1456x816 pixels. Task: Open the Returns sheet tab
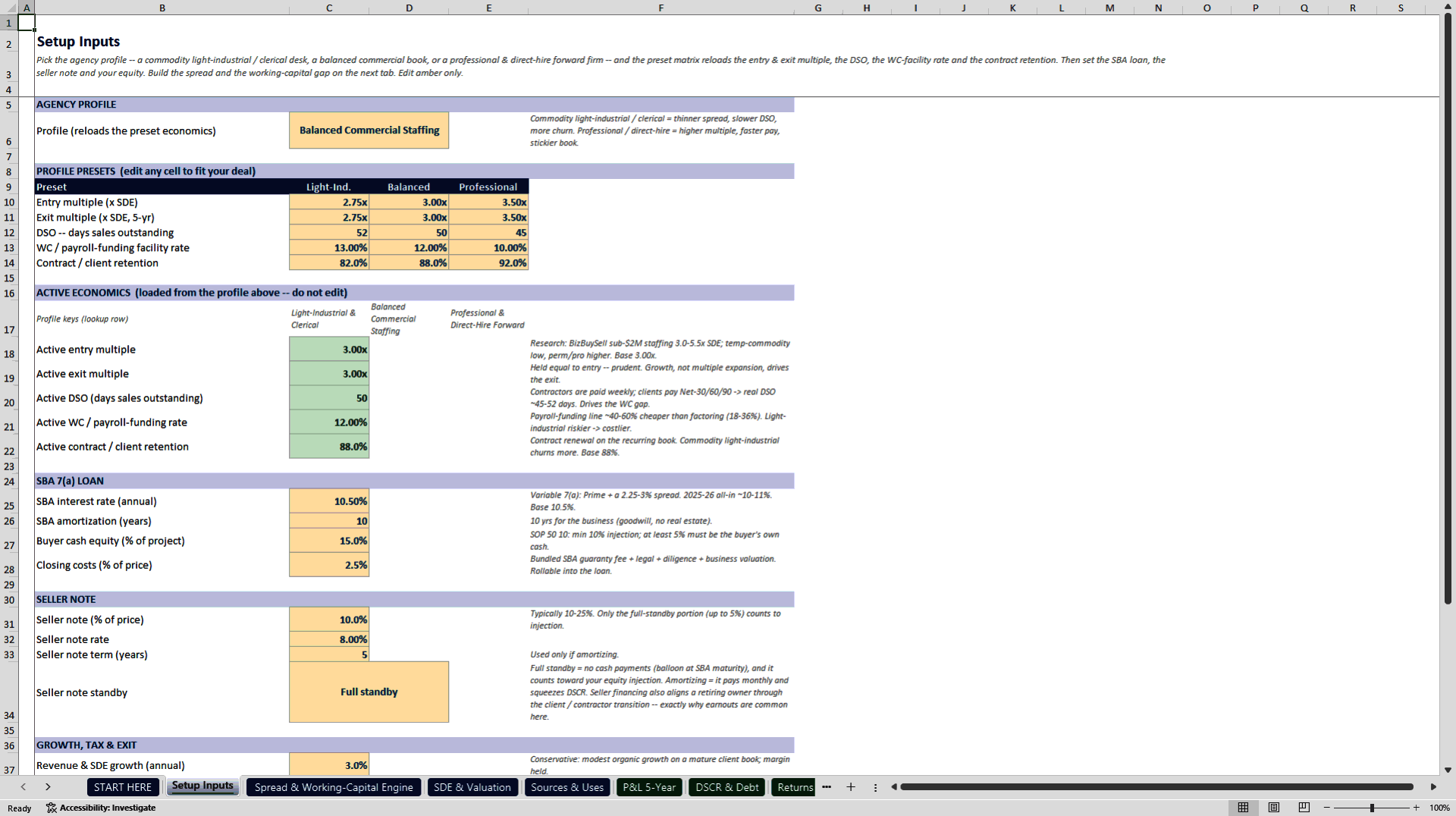coord(794,787)
